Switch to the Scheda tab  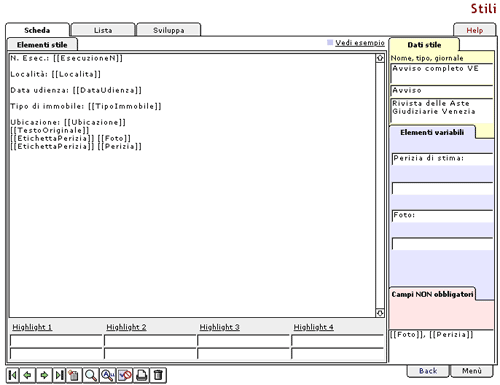37,30
